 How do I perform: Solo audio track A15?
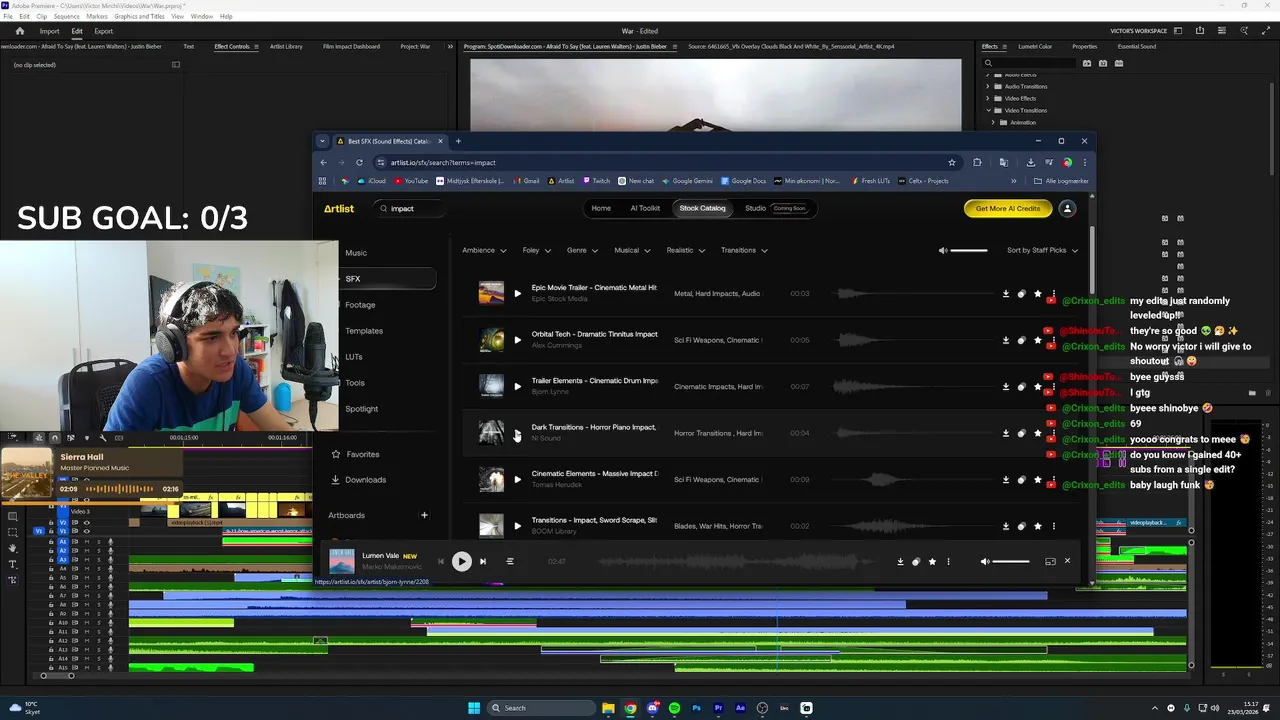tap(99, 668)
